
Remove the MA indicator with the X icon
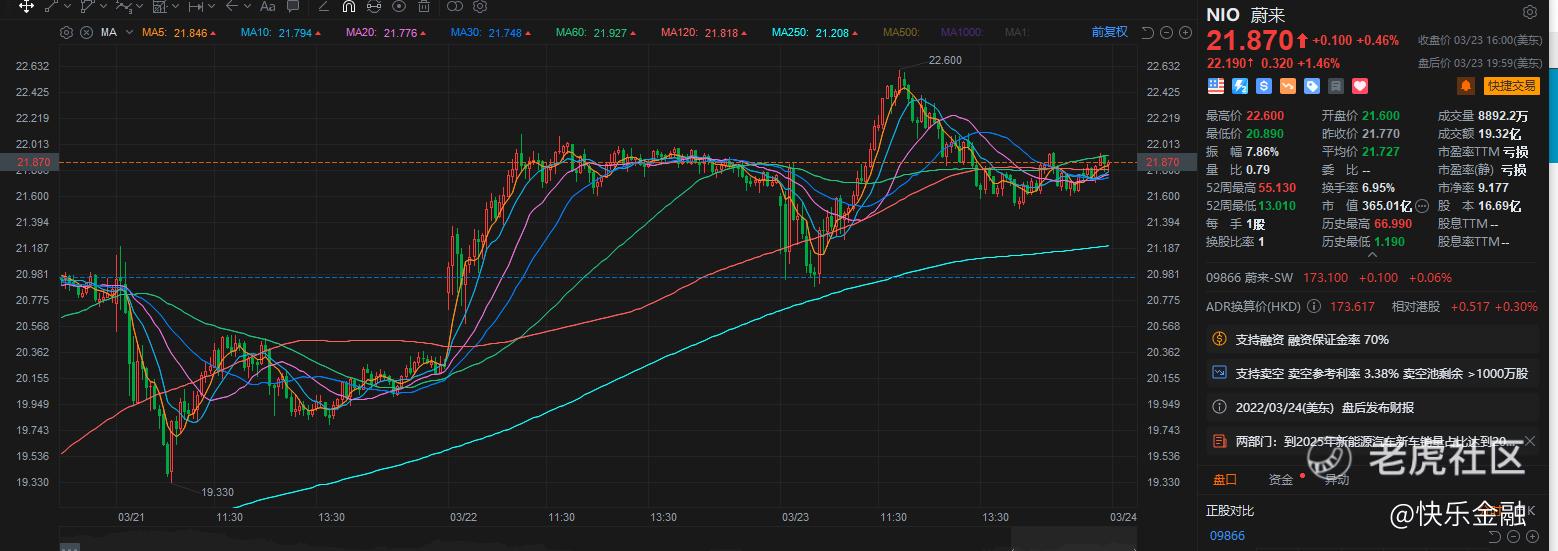click(x=86, y=32)
